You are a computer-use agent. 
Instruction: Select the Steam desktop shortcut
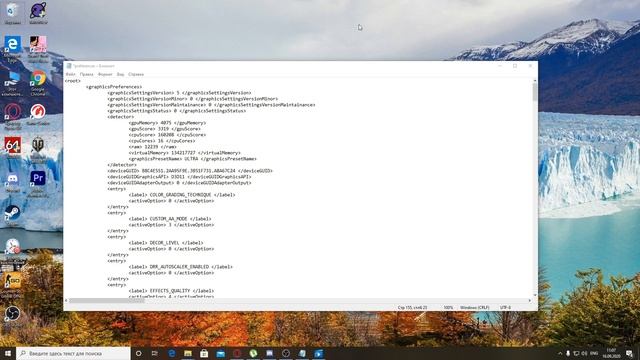pos(13,216)
